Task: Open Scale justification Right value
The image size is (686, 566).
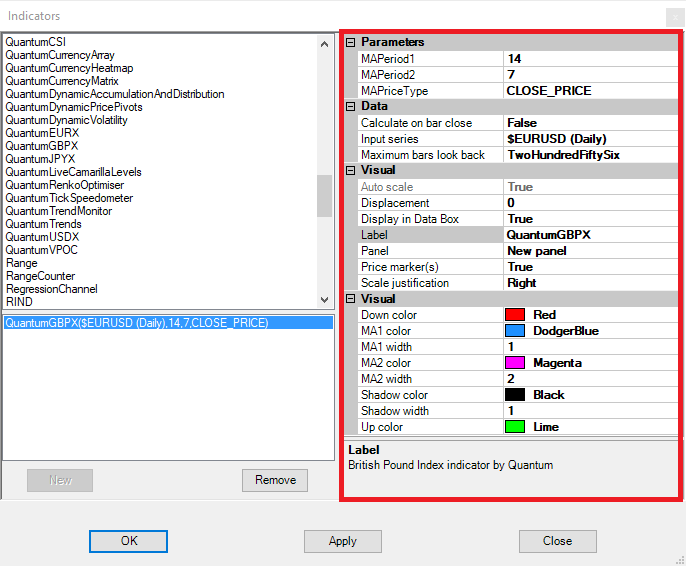Action: click(591, 283)
